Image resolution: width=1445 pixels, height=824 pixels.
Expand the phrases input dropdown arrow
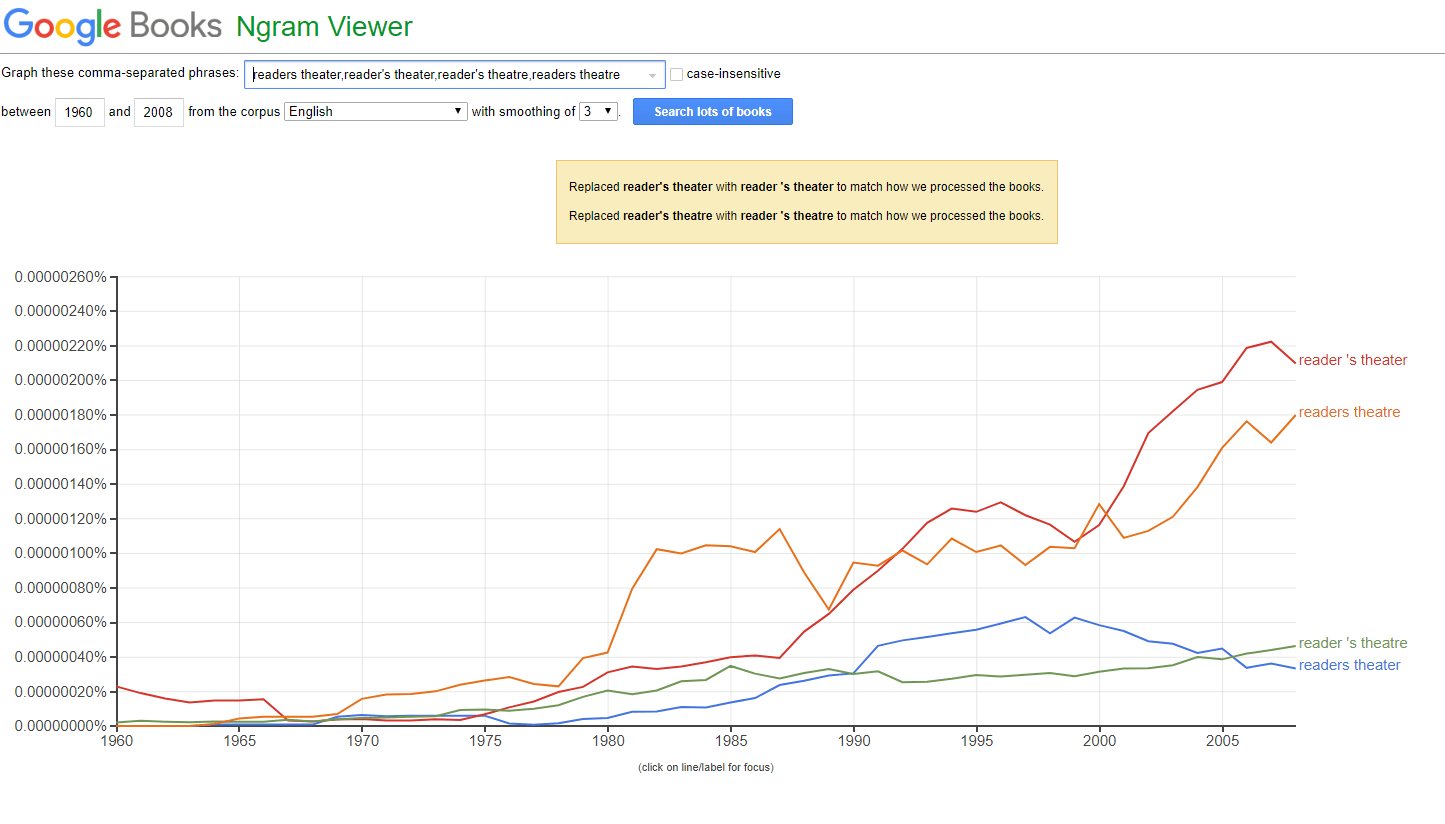tap(653, 75)
